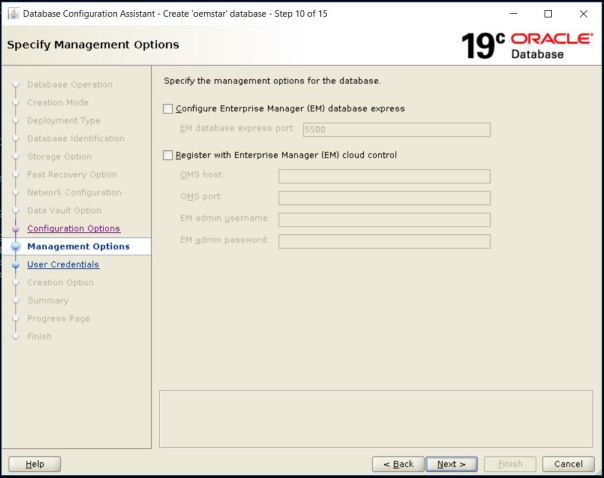Click the User Credentials step bullet icon
The image size is (604, 478).
pyautogui.click(x=15, y=265)
